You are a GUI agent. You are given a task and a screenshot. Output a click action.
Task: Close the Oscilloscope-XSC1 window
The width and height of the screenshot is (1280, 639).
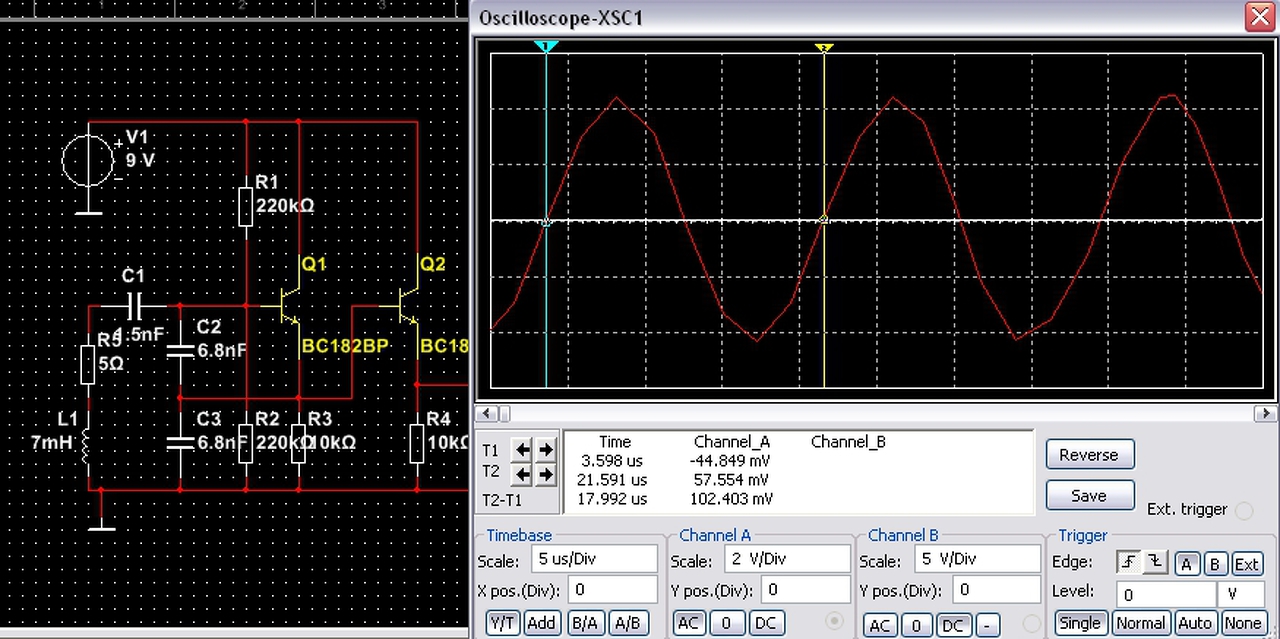click(x=1259, y=16)
